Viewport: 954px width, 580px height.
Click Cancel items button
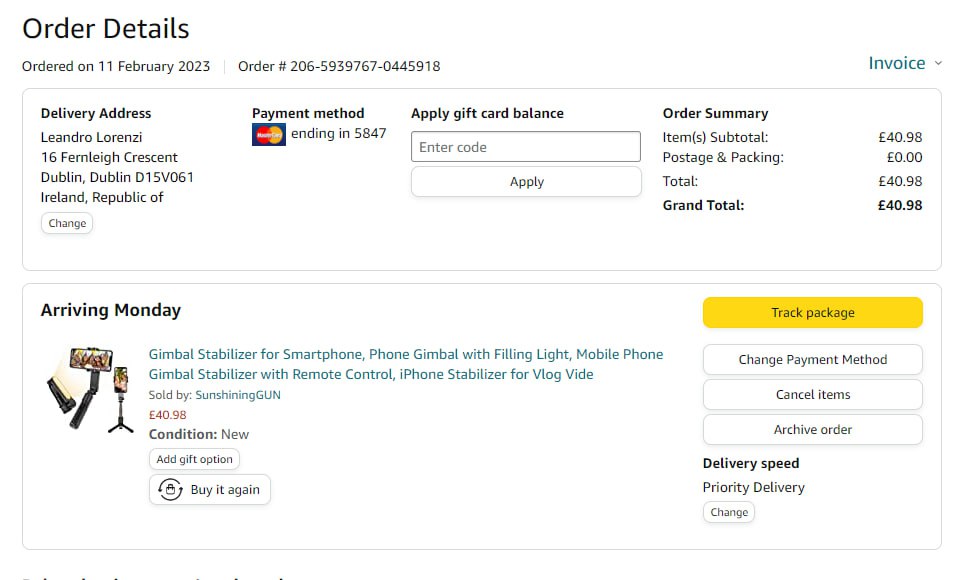click(812, 395)
